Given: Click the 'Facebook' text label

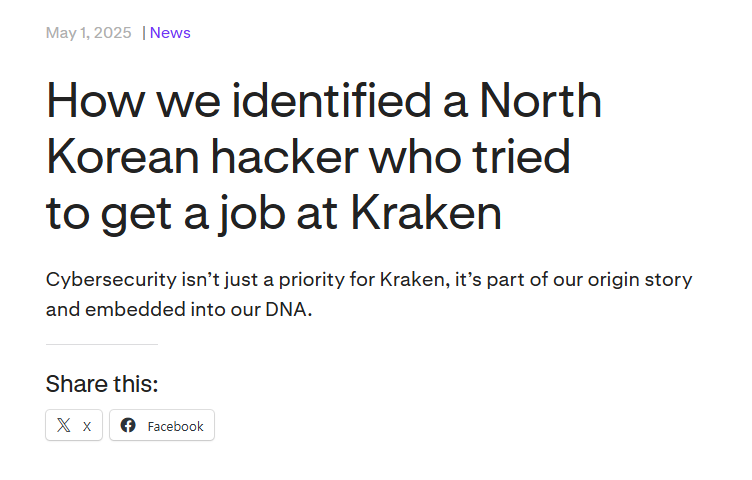Looking at the screenshot, I should coord(176,426).
